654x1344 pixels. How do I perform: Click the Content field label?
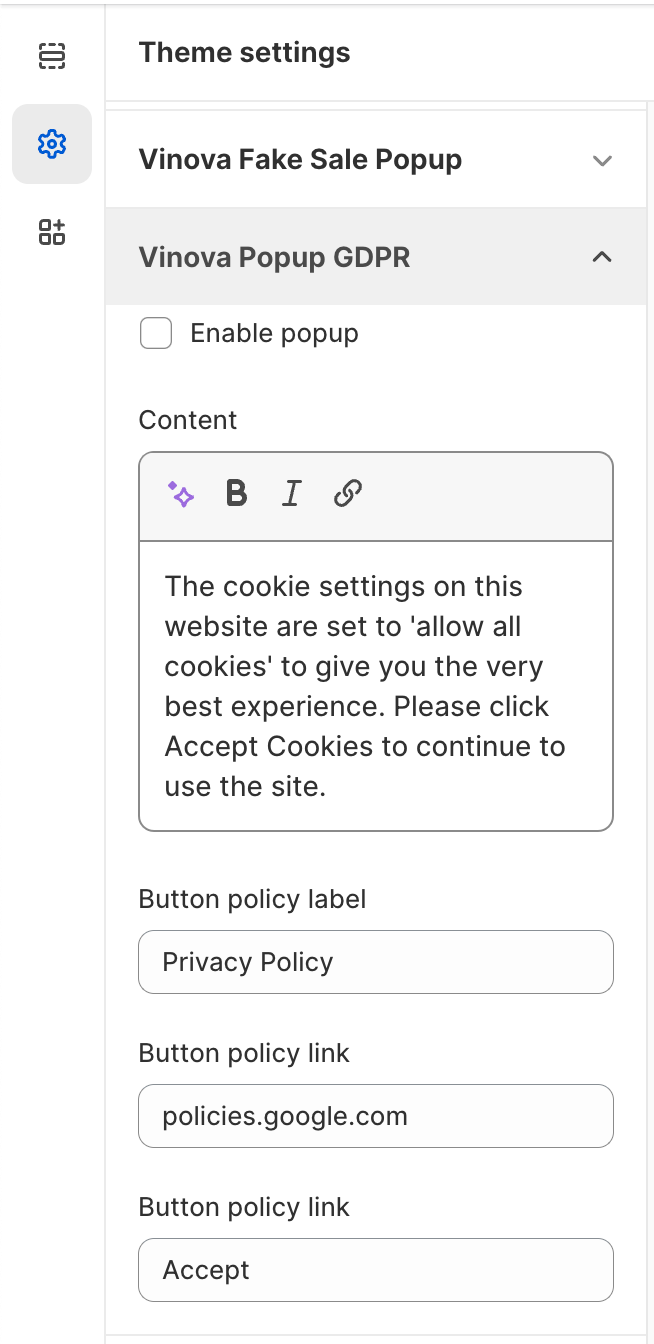click(x=188, y=420)
